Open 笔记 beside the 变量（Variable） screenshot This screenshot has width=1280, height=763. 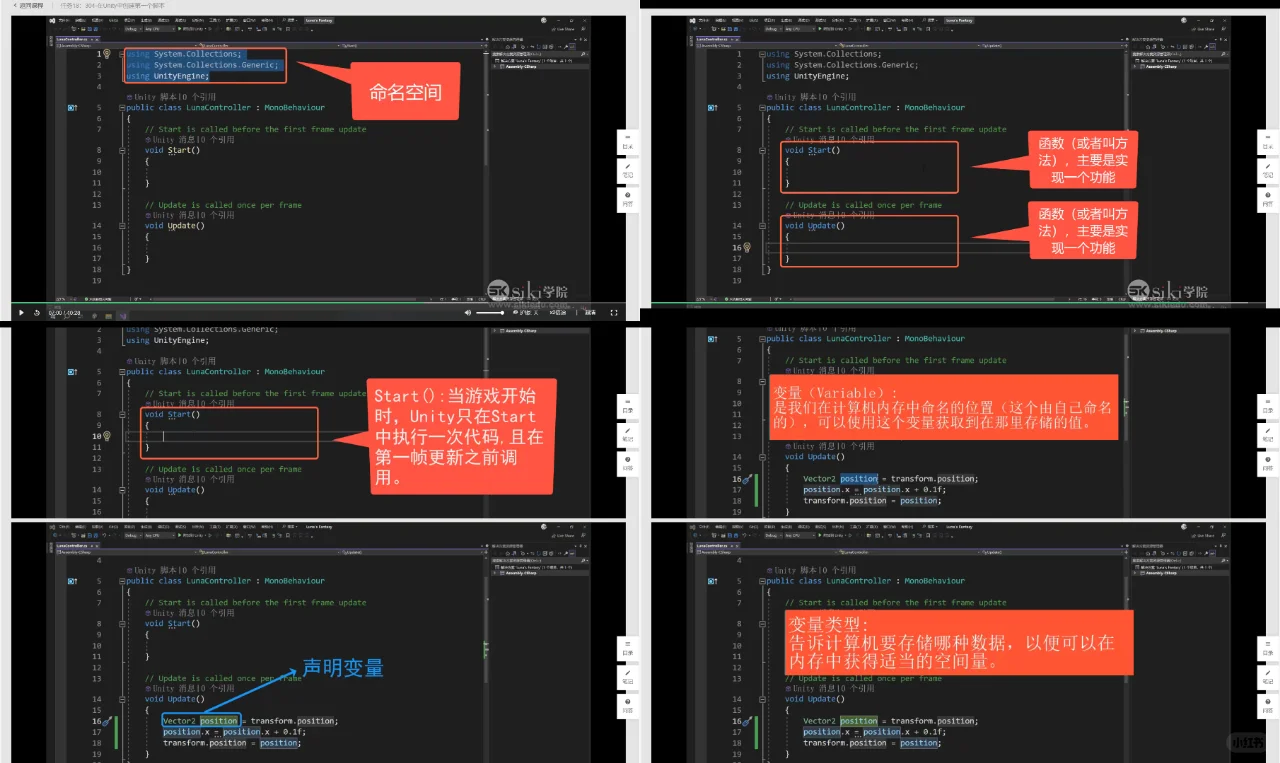pyautogui.click(x=1267, y=433)
